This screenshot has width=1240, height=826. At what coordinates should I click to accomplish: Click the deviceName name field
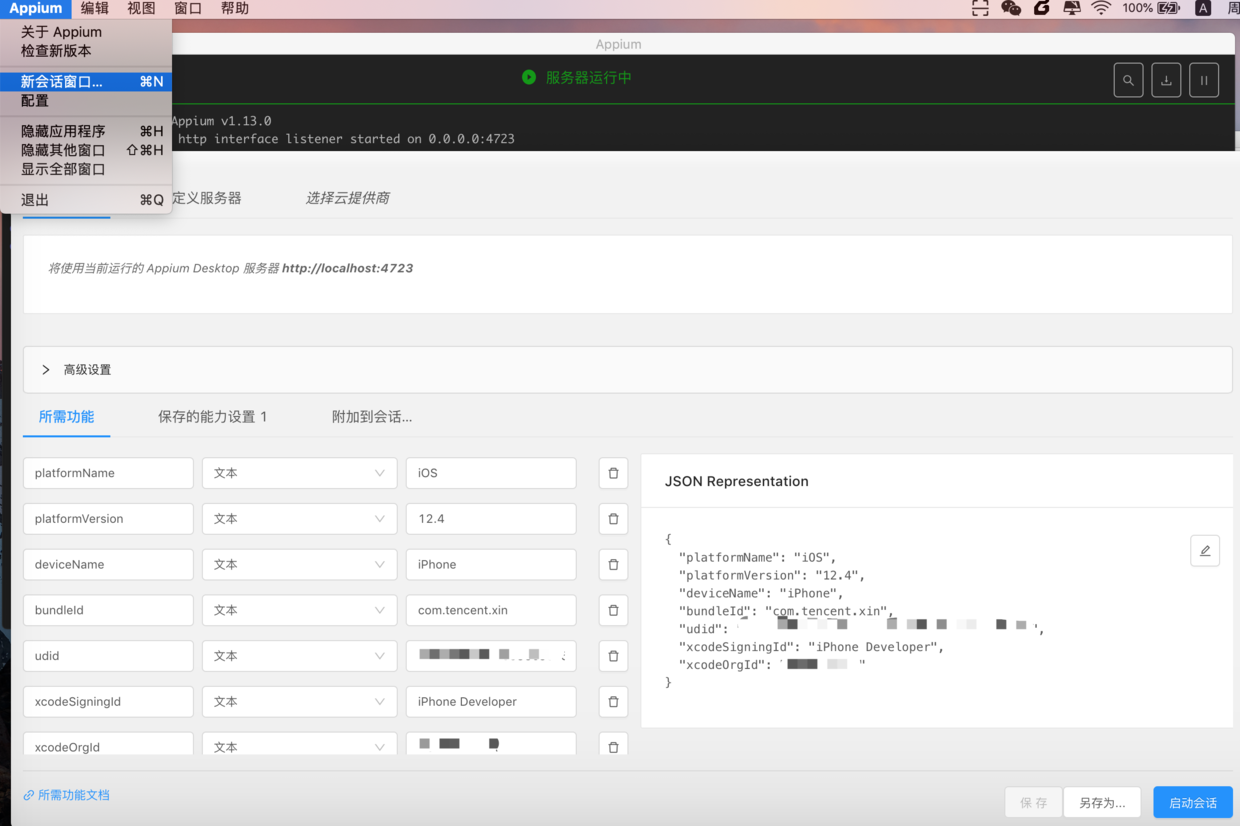point(108,564)
